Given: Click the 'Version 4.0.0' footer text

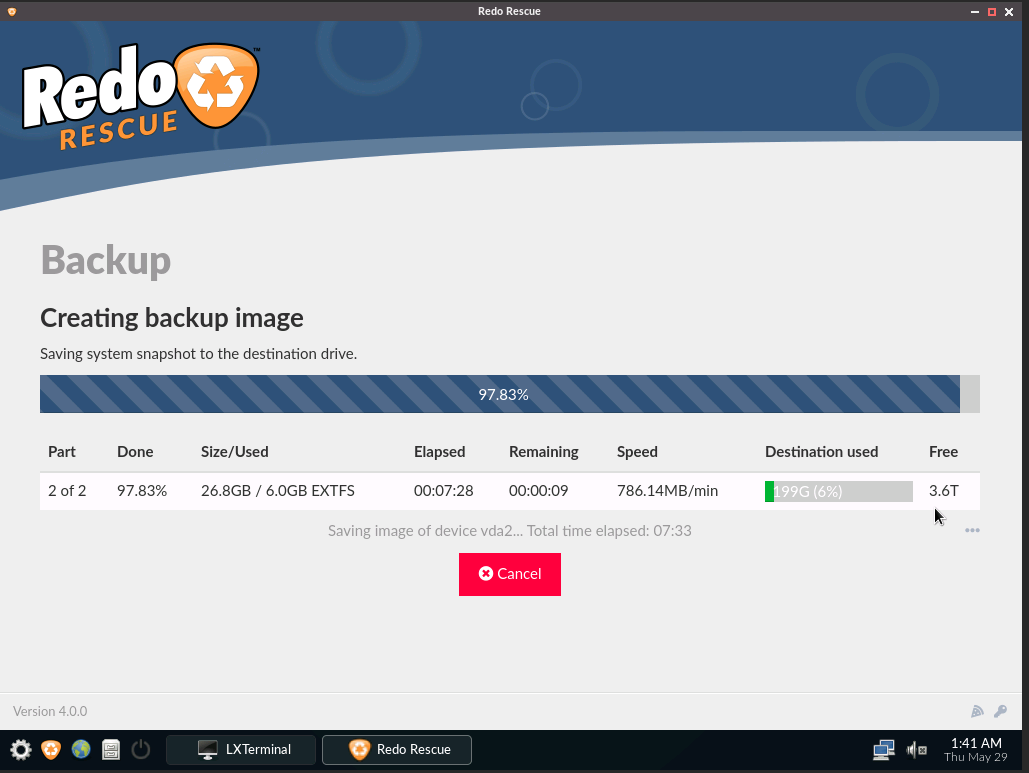Looking at the screenshot, I should (50, 711).
